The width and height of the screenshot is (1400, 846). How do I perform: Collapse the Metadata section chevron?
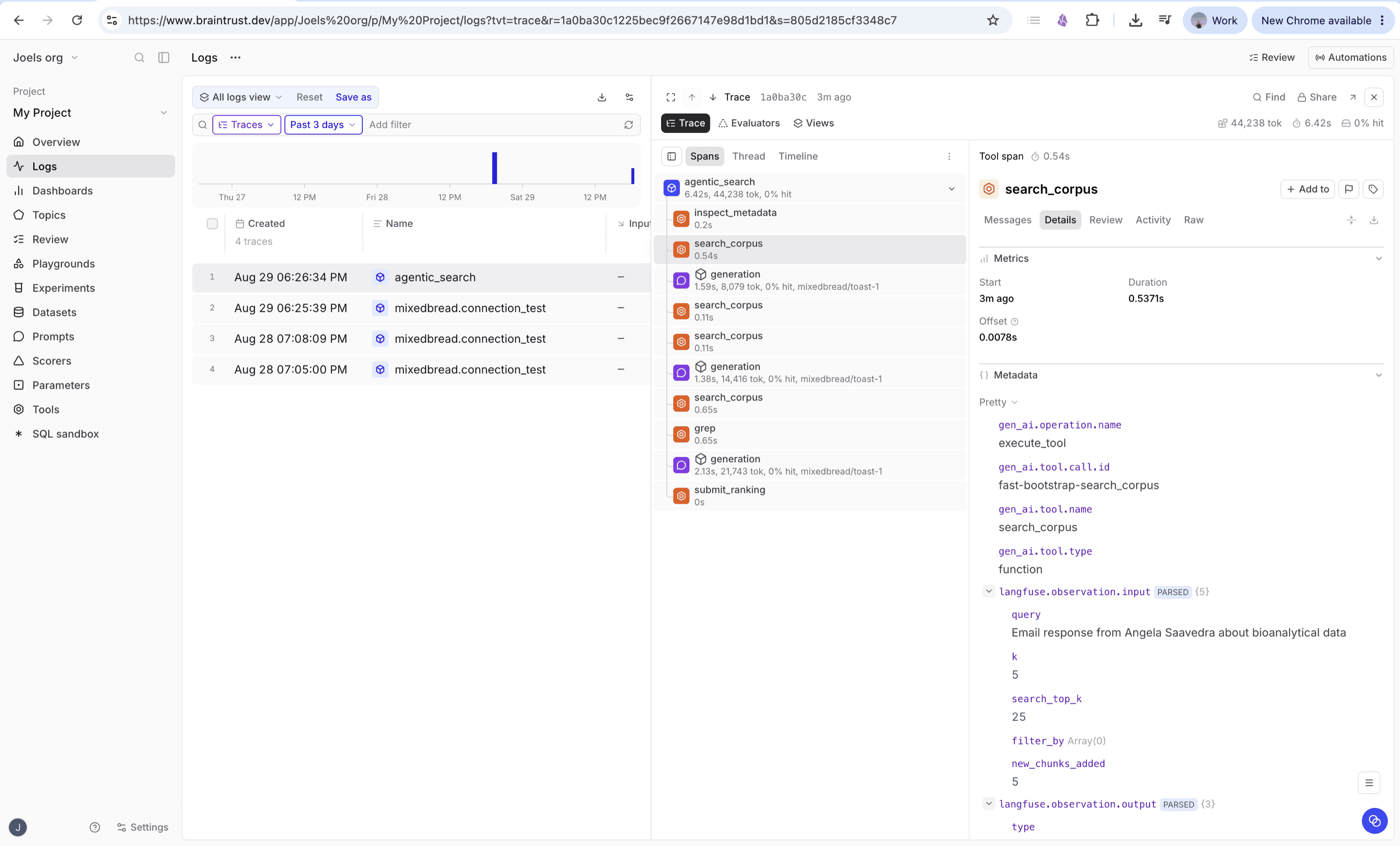[1379, 375]
